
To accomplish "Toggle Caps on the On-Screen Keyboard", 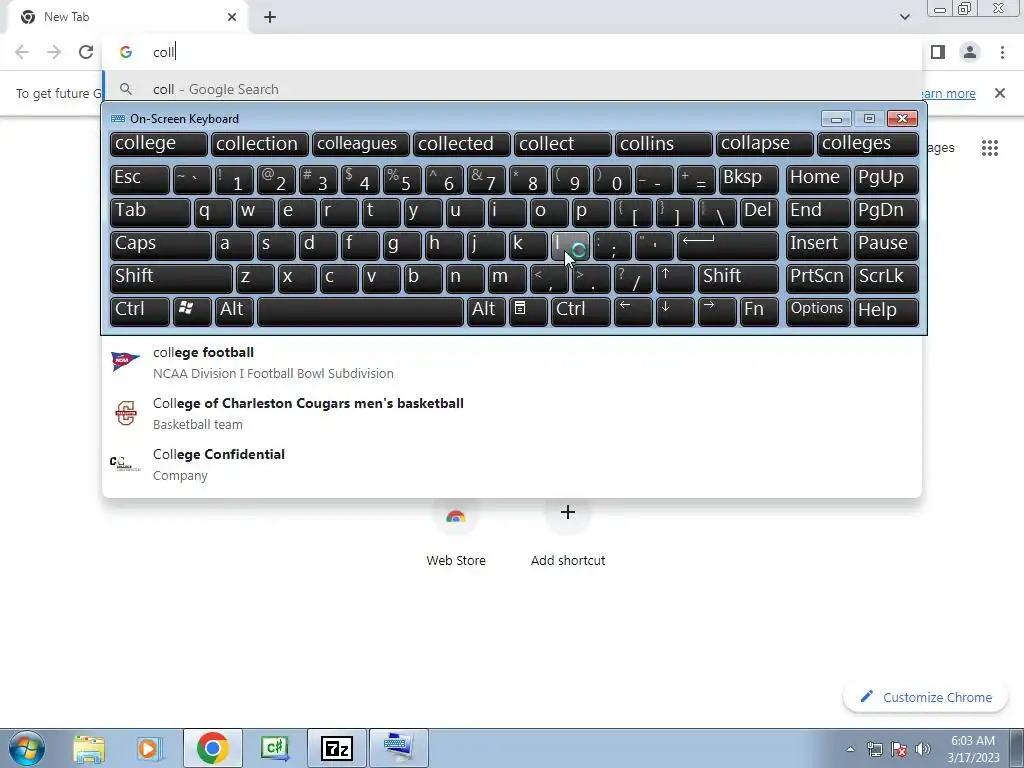I will click(x=160, y=244).
